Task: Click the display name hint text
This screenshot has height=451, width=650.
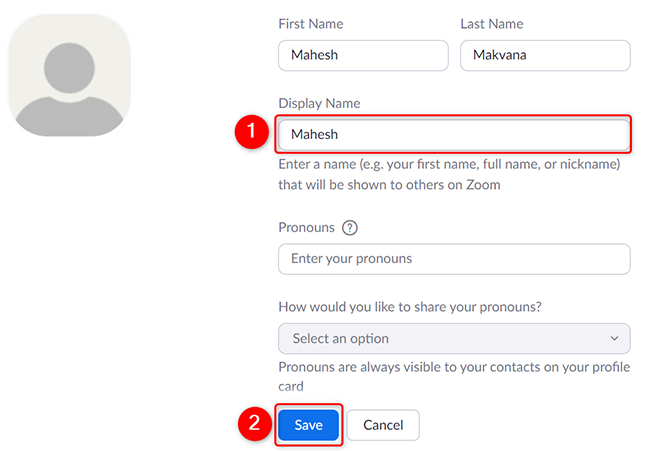Action: pyautogui.click(x=449, y=174)
